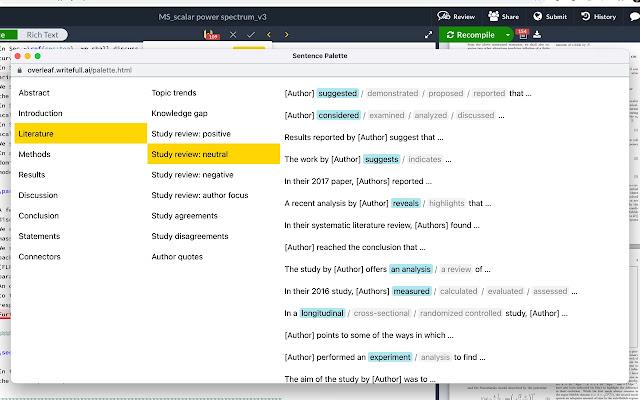The image size is (640, 400).
Task: Choose 'highlights' option in recent analysis phrase
Action: 437,203
